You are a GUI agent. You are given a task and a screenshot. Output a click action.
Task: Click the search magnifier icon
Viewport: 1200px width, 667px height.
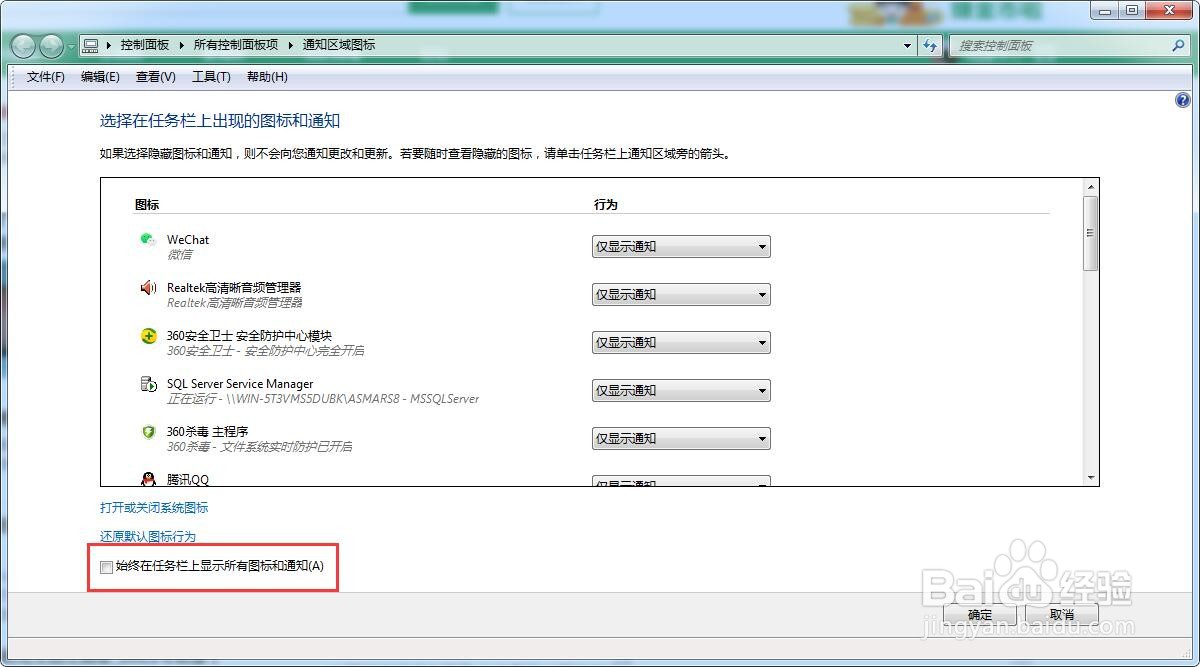pos(1177,45)
